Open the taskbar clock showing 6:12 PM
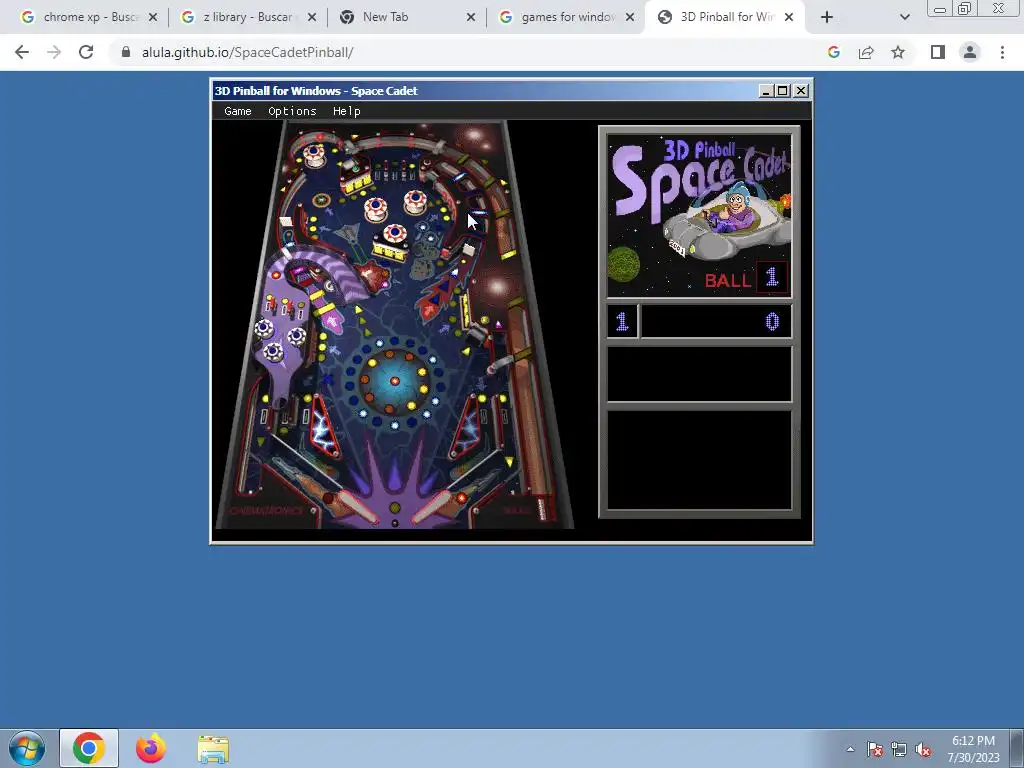The height and width of the screenshot is (768, 1024). tap(973, 748)
